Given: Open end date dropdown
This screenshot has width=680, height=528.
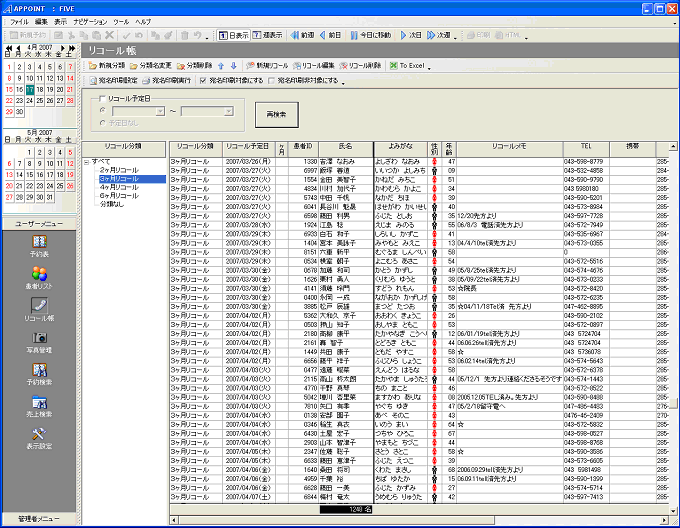Looking at the screenshot, I should click(229, 111).
